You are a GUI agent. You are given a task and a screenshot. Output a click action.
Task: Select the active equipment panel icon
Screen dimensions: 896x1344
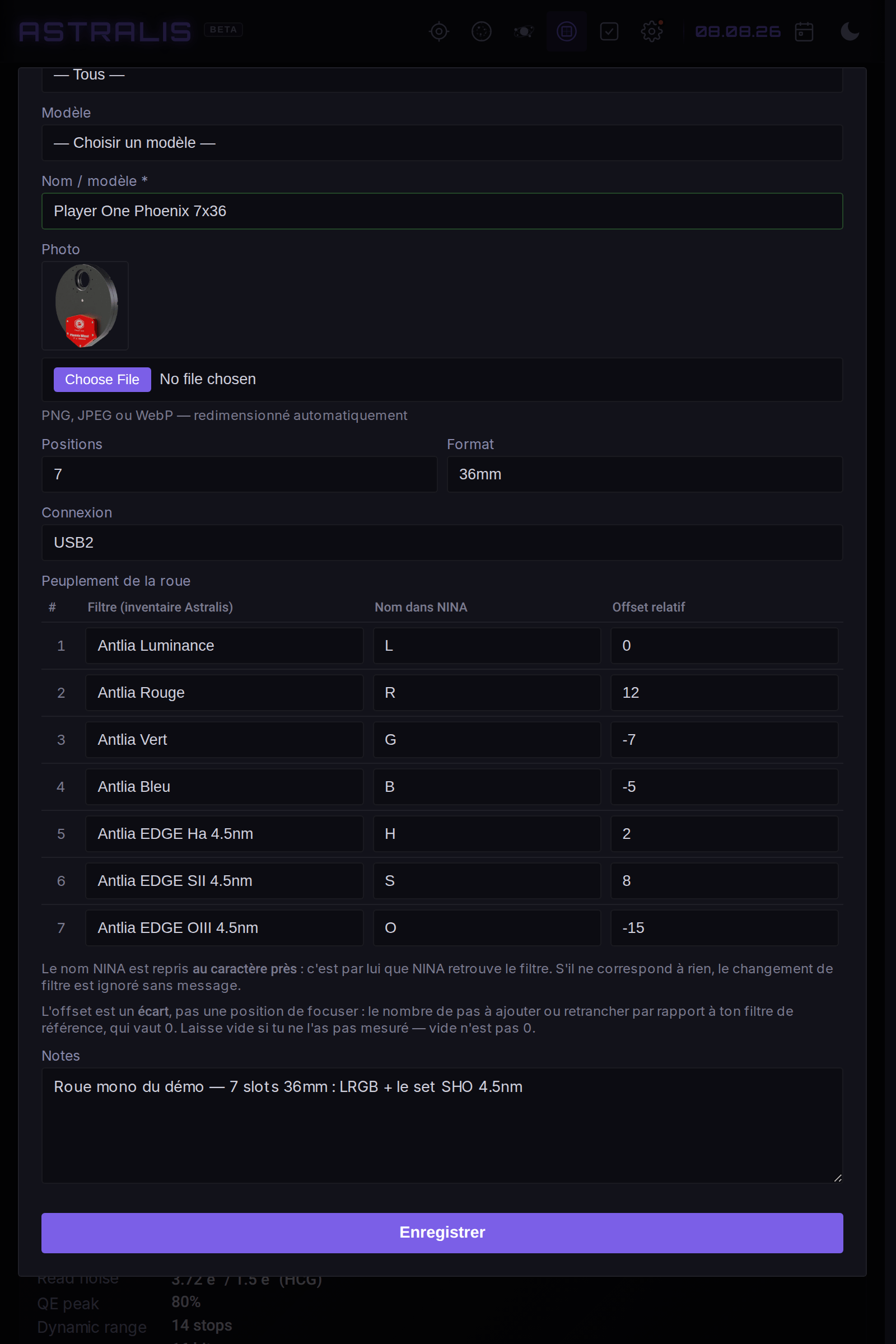566,31
